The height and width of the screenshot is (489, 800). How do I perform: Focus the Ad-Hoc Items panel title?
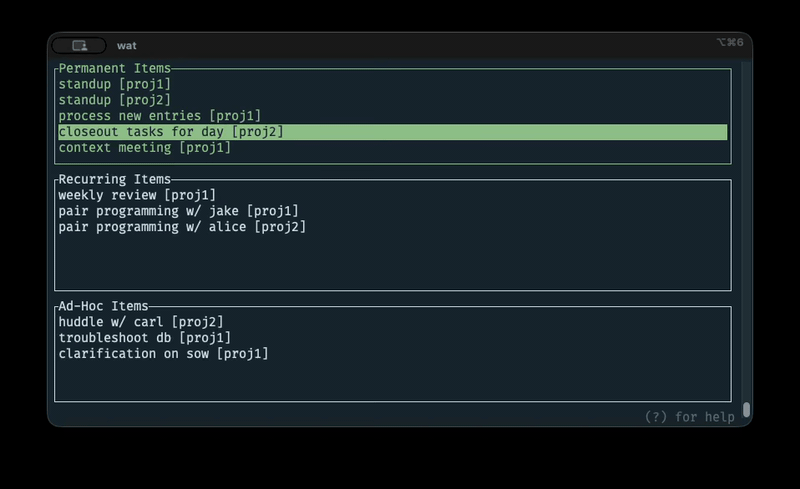click(103, 306)
